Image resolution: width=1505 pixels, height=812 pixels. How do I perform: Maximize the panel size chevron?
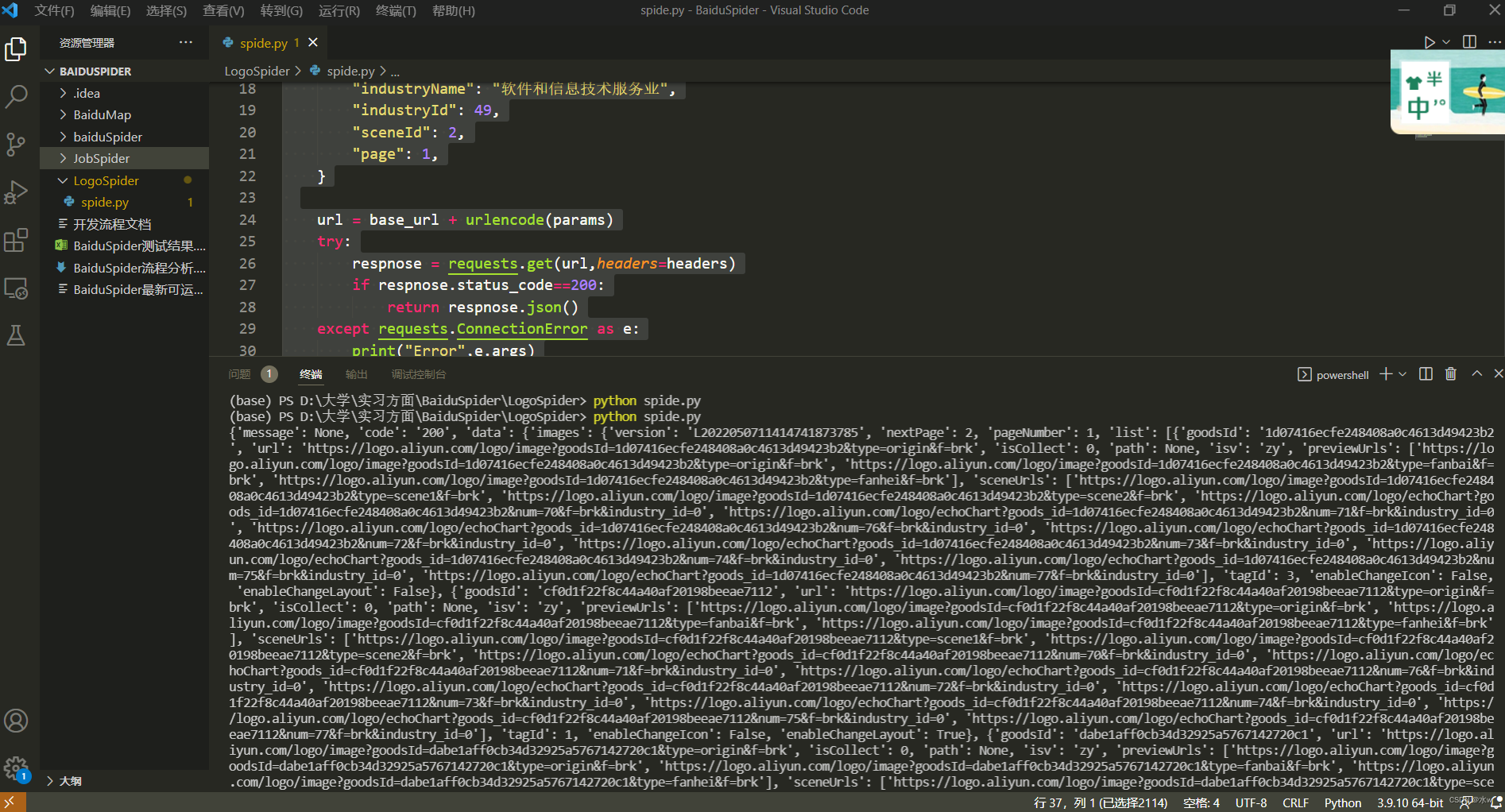click(x=1476, y=374)
